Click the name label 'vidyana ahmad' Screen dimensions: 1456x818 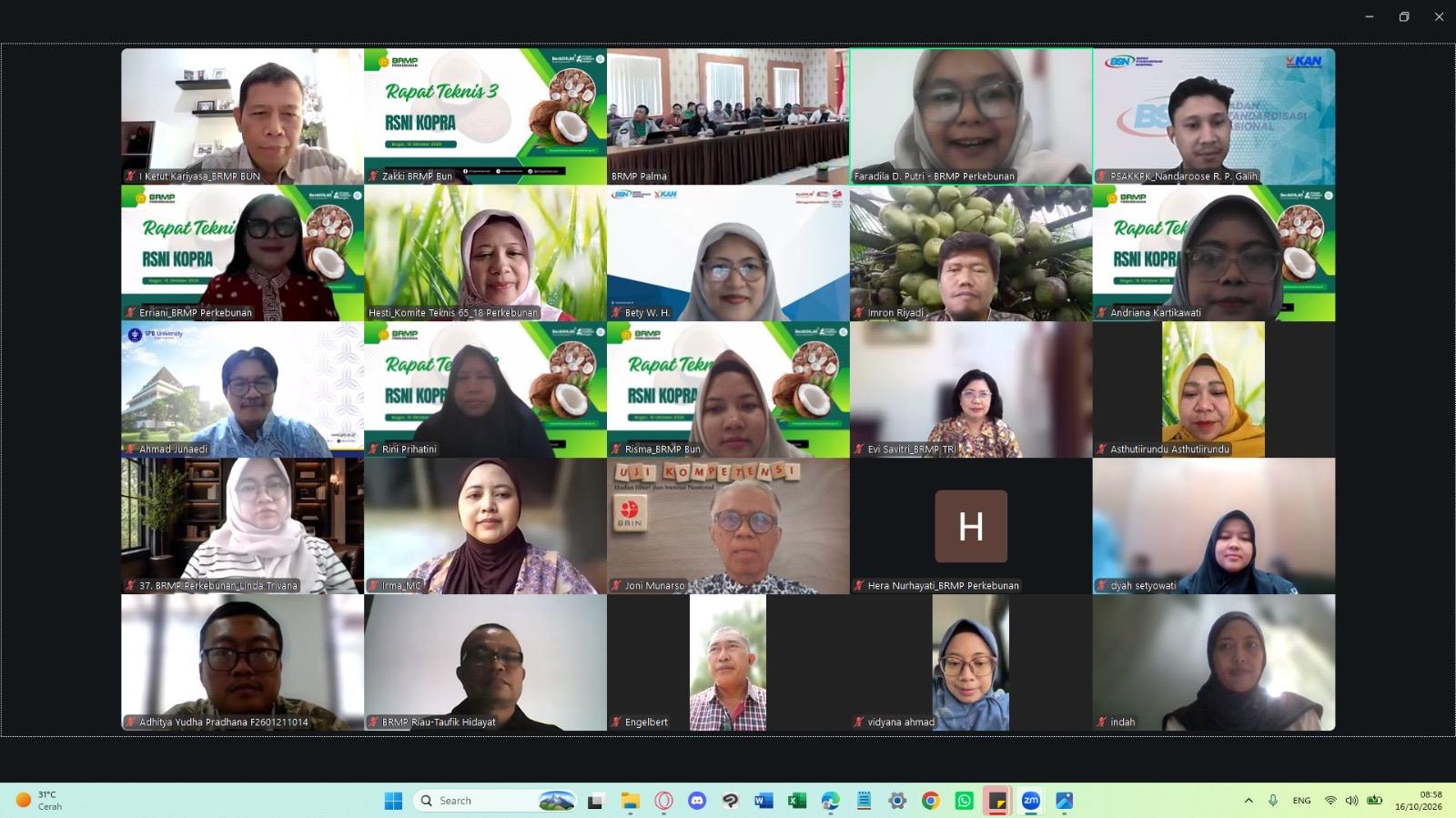coord(901,722)
